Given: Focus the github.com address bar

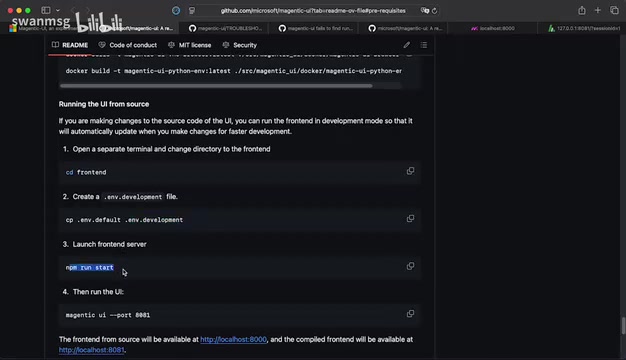Looking at the screenshot, I should point(313,11).
